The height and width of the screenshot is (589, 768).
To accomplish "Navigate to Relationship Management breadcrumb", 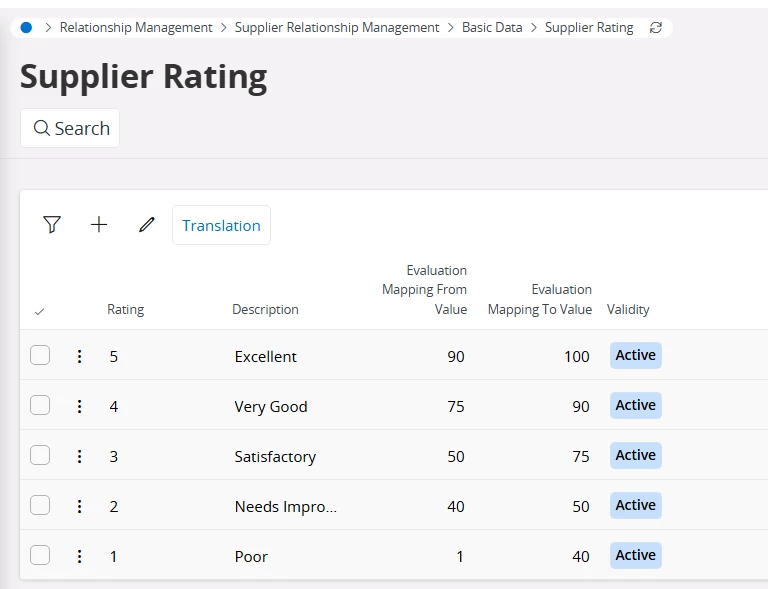I will (x=136, y=28).
